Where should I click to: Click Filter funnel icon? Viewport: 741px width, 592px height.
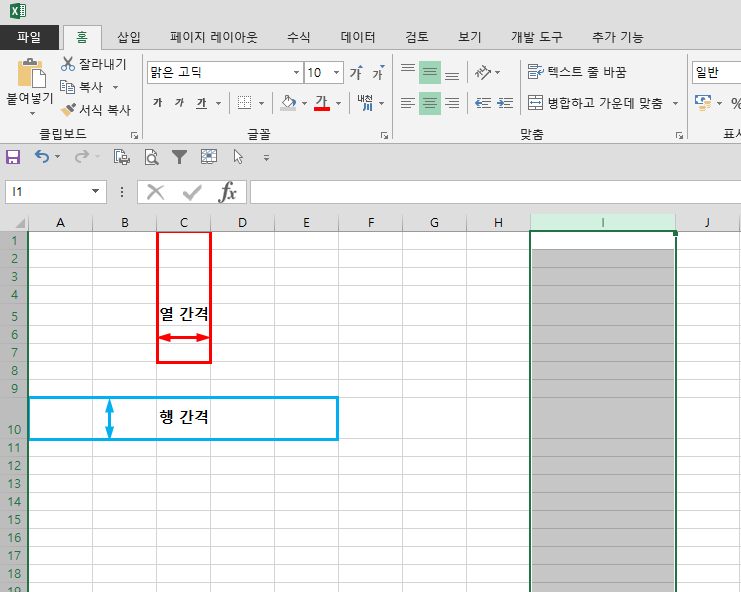coord(180,157)
